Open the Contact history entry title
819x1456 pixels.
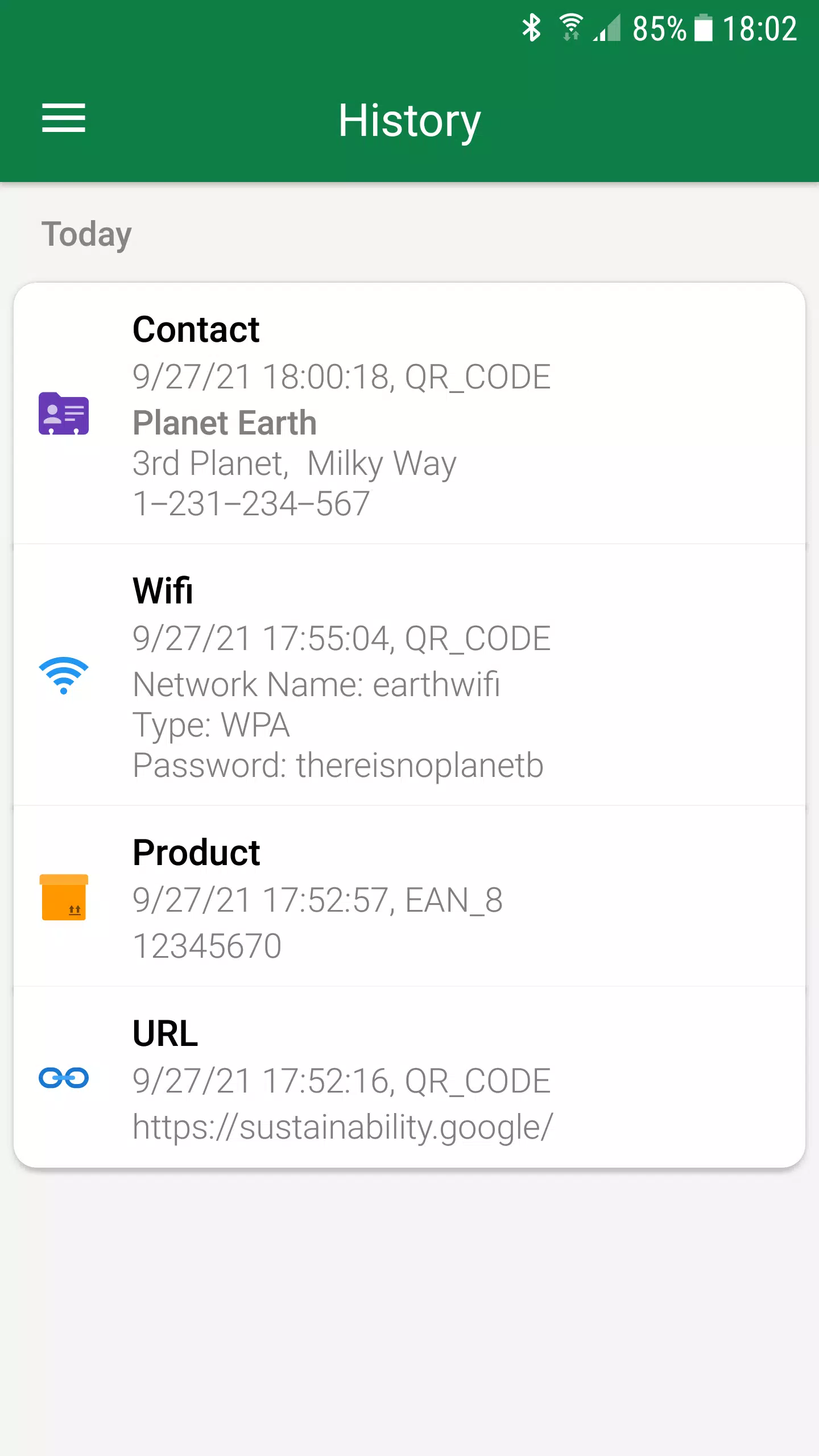196,329
